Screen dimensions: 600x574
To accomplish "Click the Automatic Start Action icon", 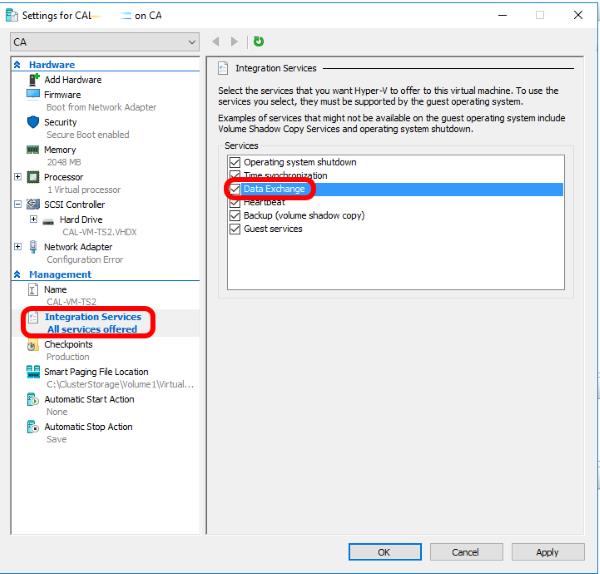I will [33, 400].
